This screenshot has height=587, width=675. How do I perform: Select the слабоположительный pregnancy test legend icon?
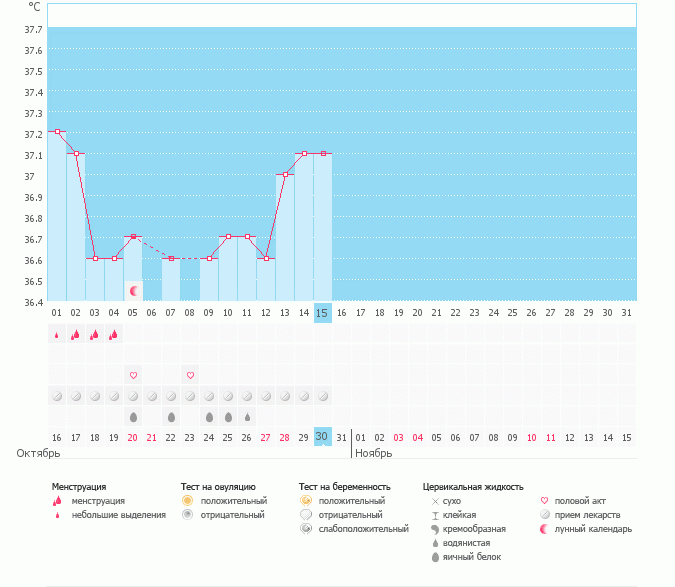click(304, 528)
